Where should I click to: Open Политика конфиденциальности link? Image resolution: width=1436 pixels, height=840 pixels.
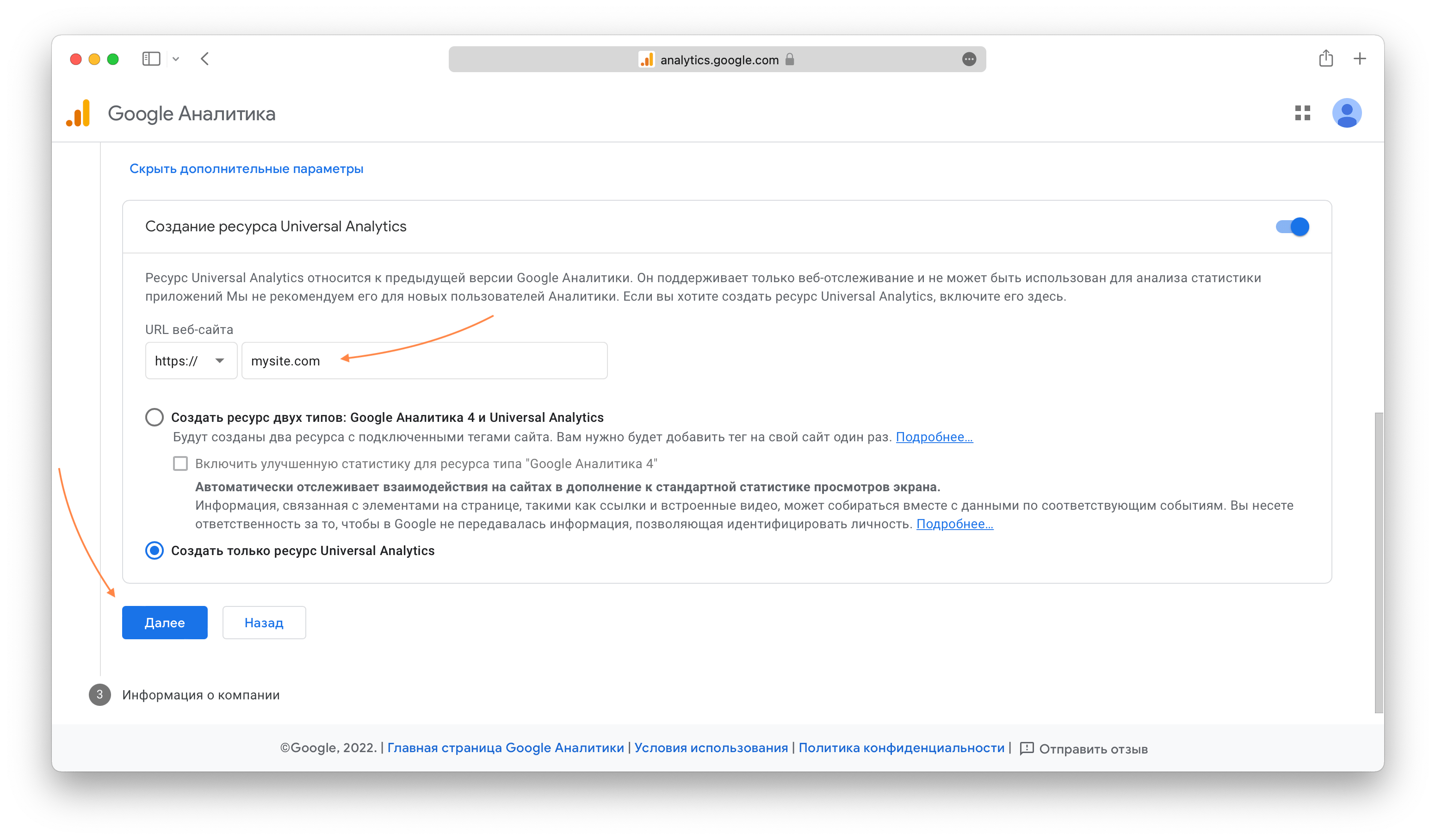pos(901,747)
